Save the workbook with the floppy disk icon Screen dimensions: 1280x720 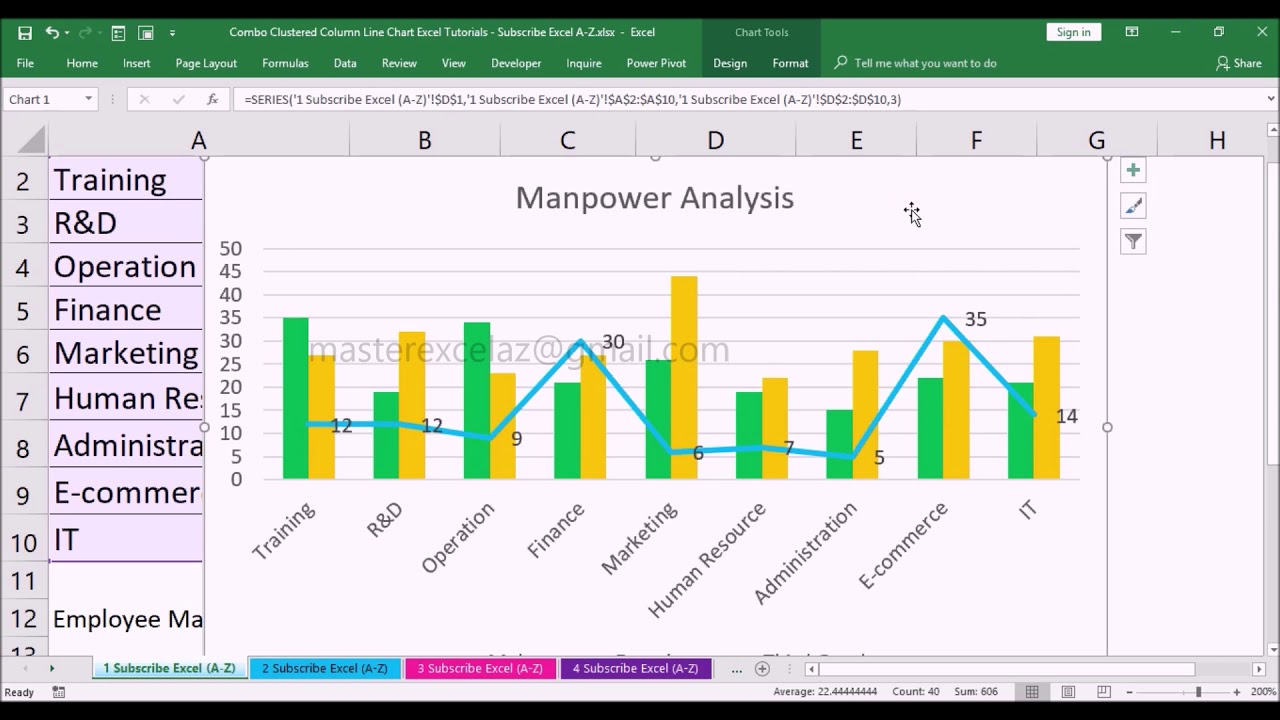(25, 33)
